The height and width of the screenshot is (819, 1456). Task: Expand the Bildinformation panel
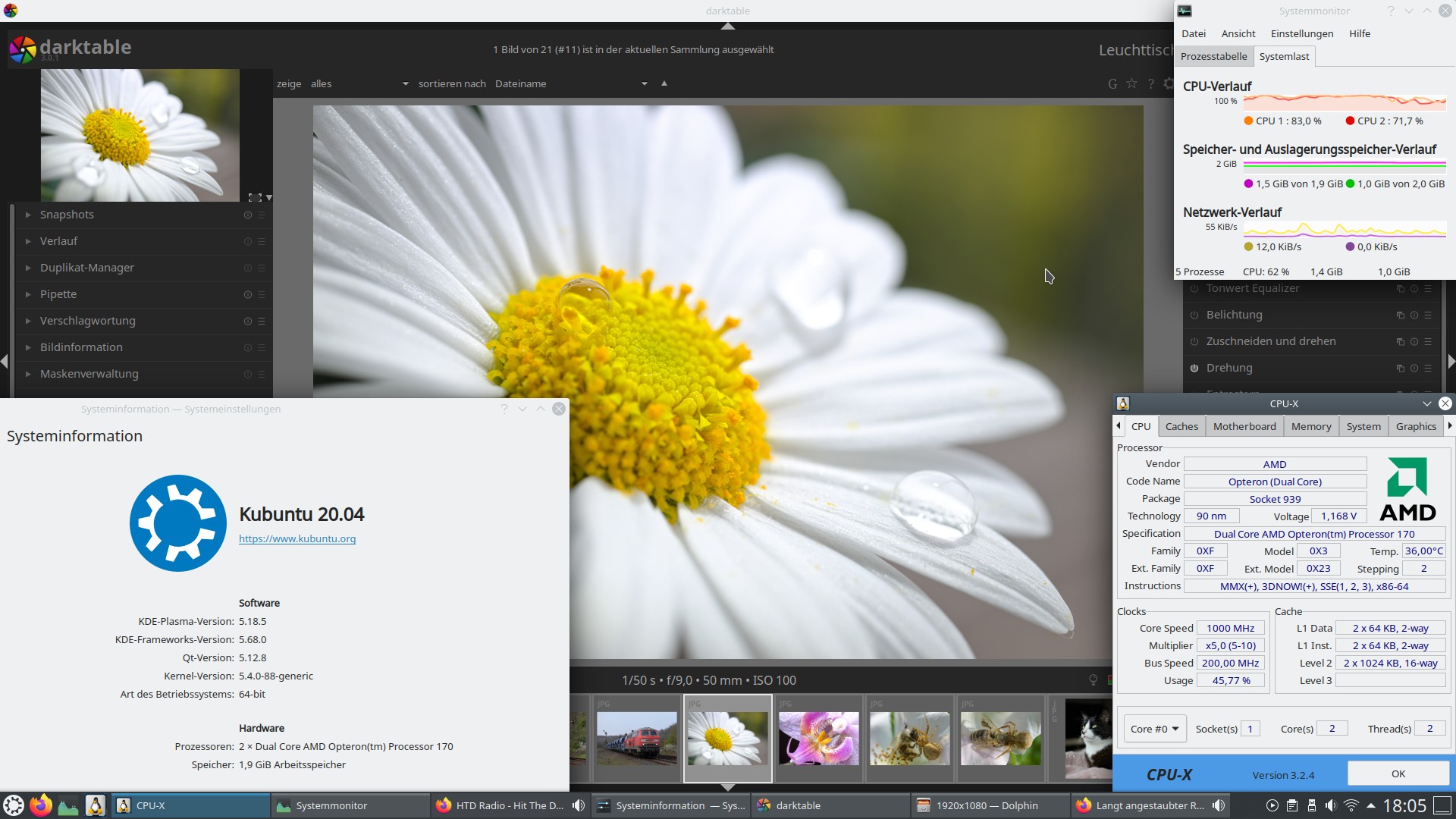(x=81, y=347)
